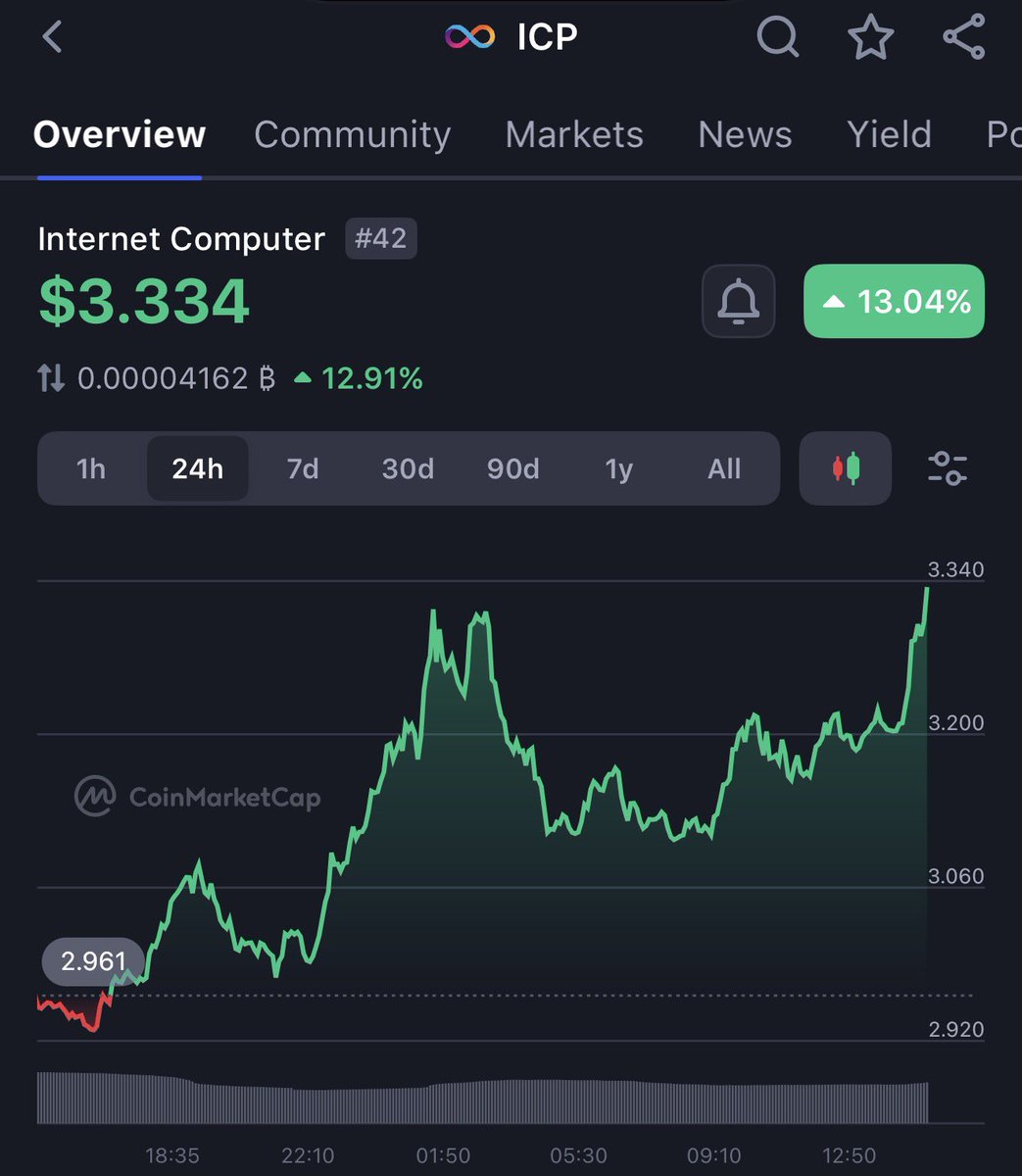
Task: Set a price alert with bell icon
Action: point(739,302)
